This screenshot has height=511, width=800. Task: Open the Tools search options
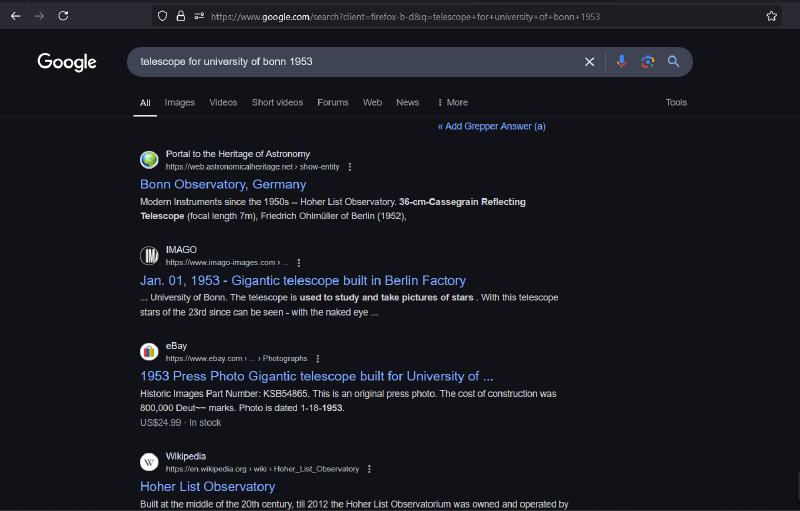pos(676,102)
